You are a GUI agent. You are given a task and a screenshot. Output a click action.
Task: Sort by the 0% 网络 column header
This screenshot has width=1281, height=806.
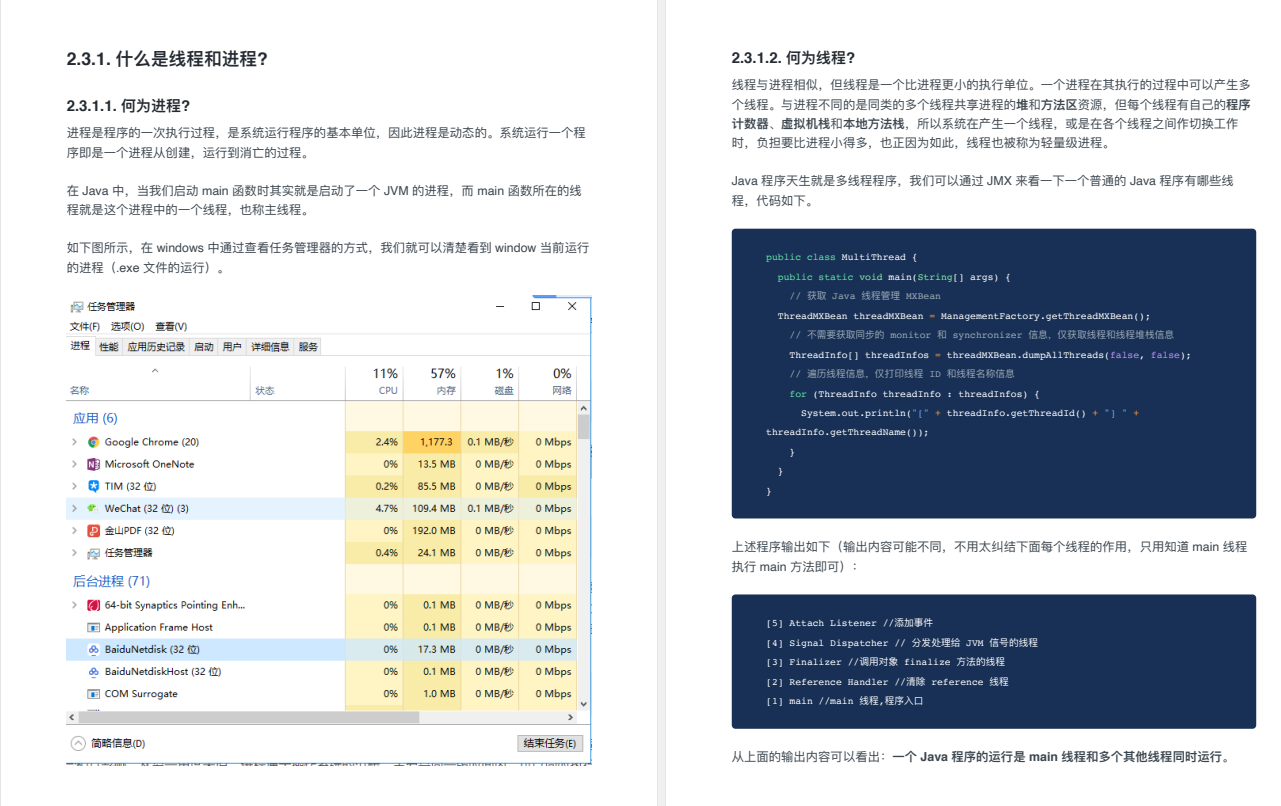pyautogui.click(x=547, y=381)
